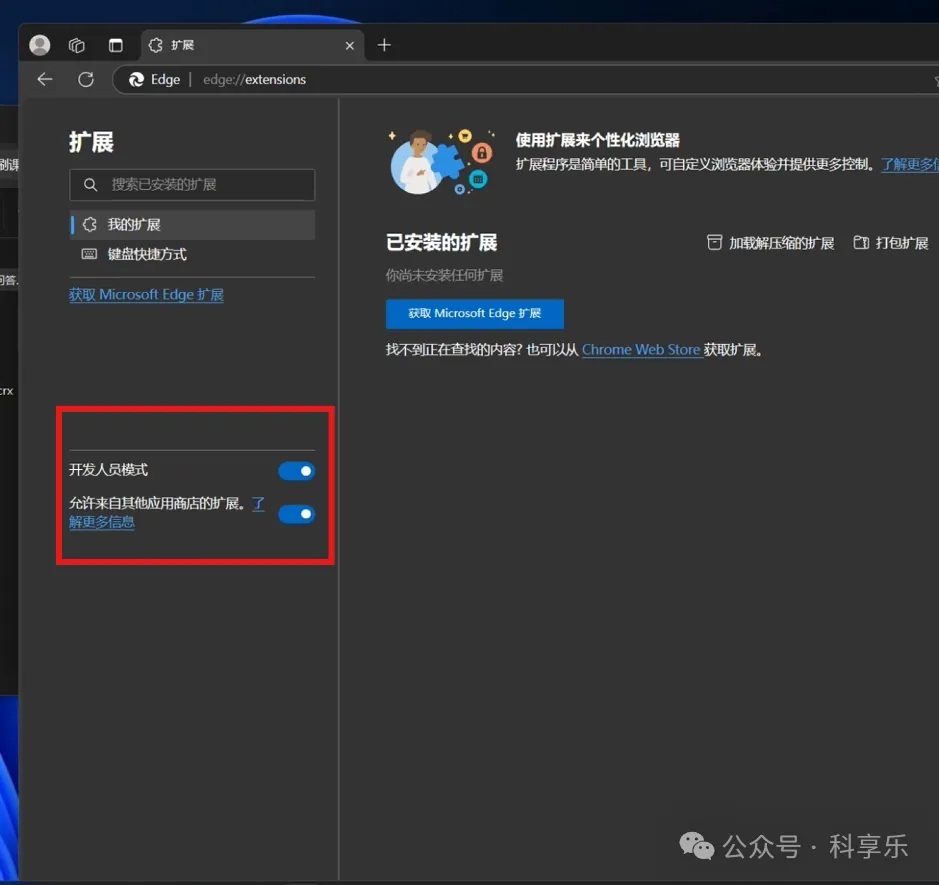
Task: Open a new tab with plus button
Action: pos(384,45)
